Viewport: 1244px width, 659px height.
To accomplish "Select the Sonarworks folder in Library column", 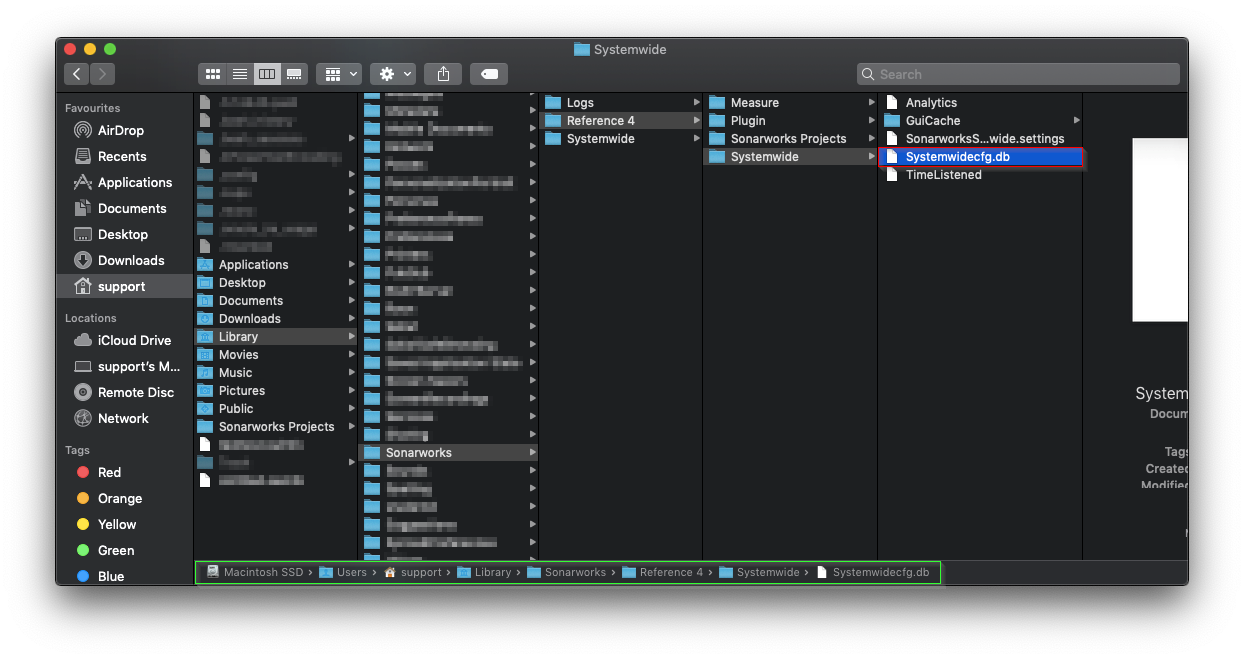I will pyautogui.click(x=448, y=452).
